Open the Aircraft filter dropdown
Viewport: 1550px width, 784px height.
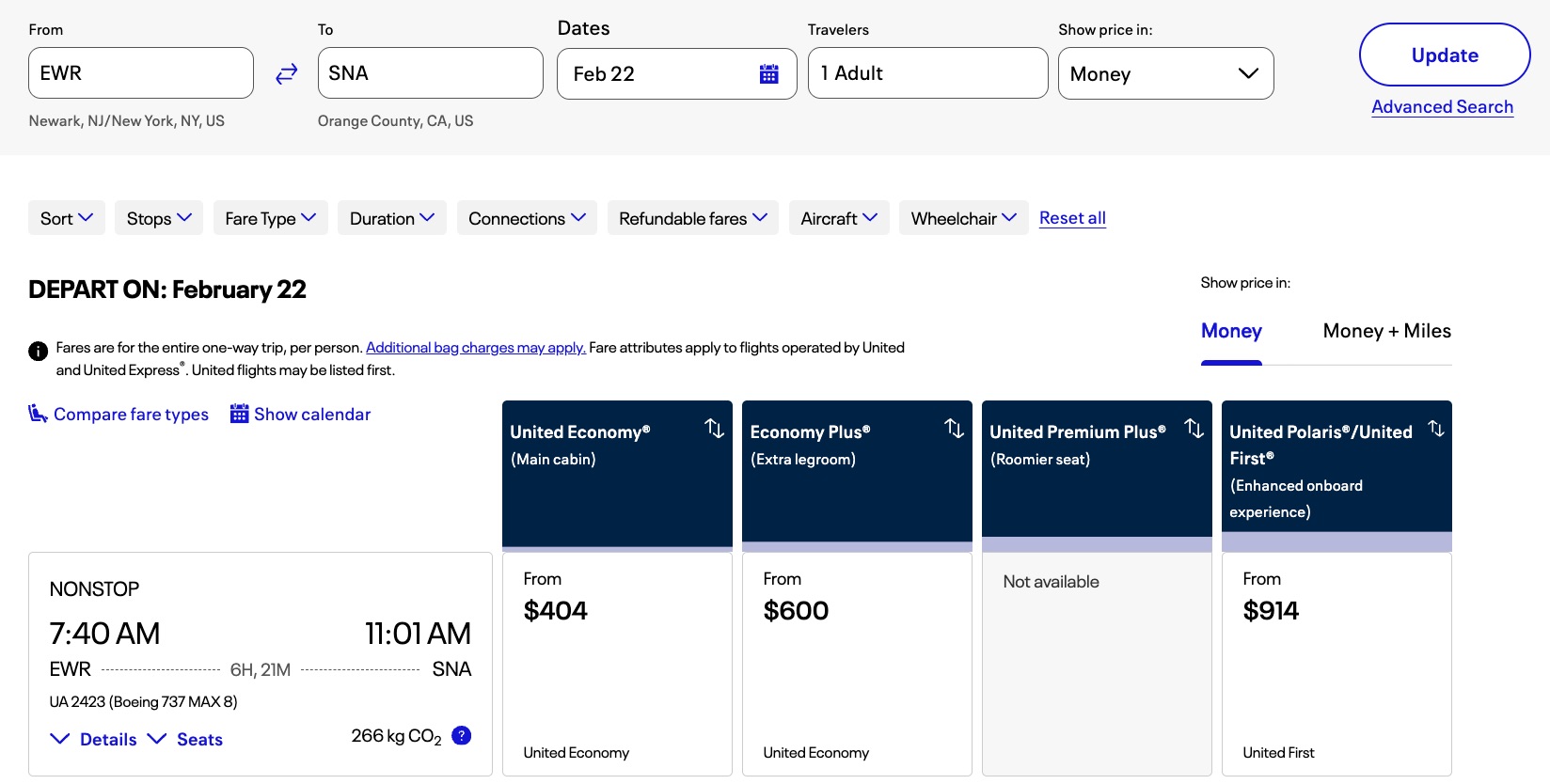point(839,218)
